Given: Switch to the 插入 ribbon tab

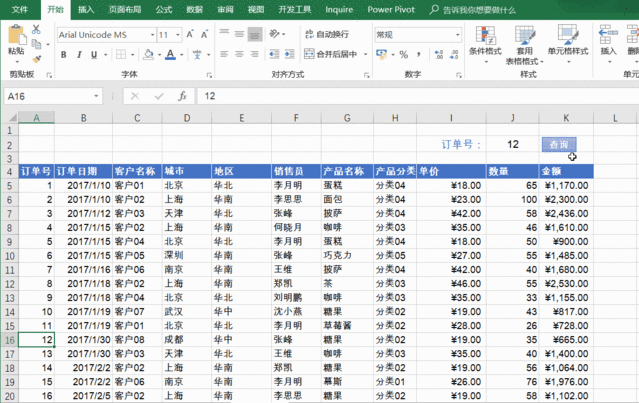Looking at the screenshot, I should pyautogui.click(x=87, y=9).
